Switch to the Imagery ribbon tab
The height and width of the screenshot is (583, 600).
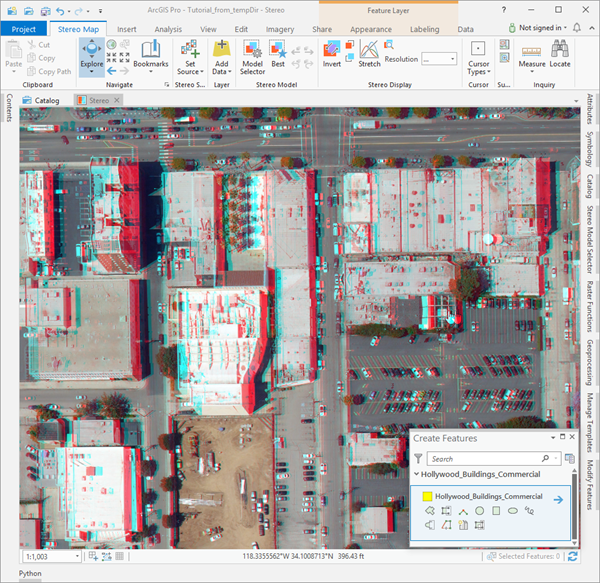[280, 29]
